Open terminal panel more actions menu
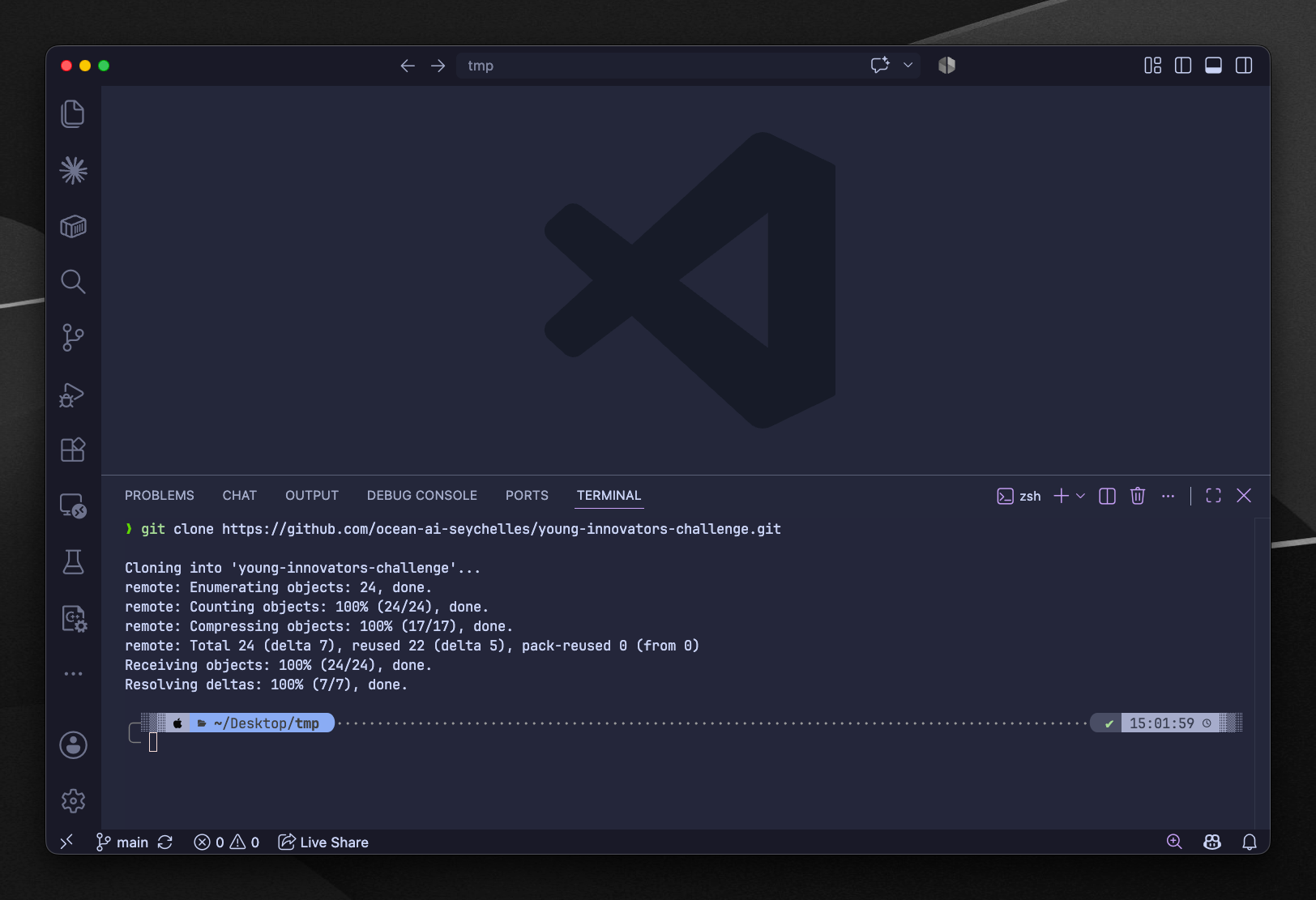This screenshot has height=900, width=1316. pyautogui.click(x=1168, y=496)
